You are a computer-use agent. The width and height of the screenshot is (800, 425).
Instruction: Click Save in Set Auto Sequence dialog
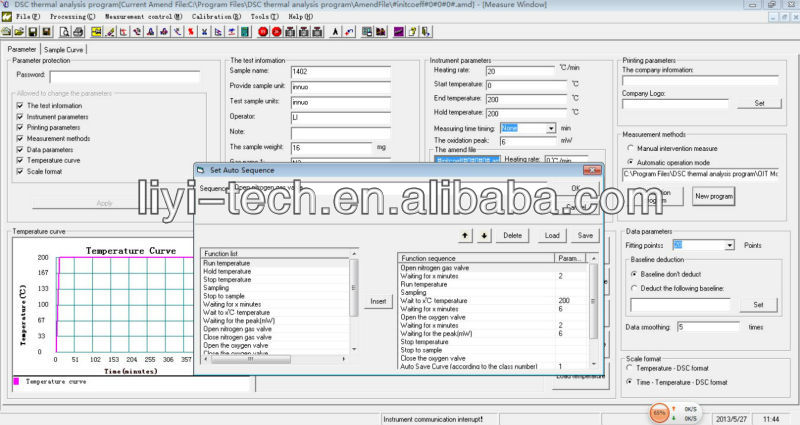pos(585,235)
